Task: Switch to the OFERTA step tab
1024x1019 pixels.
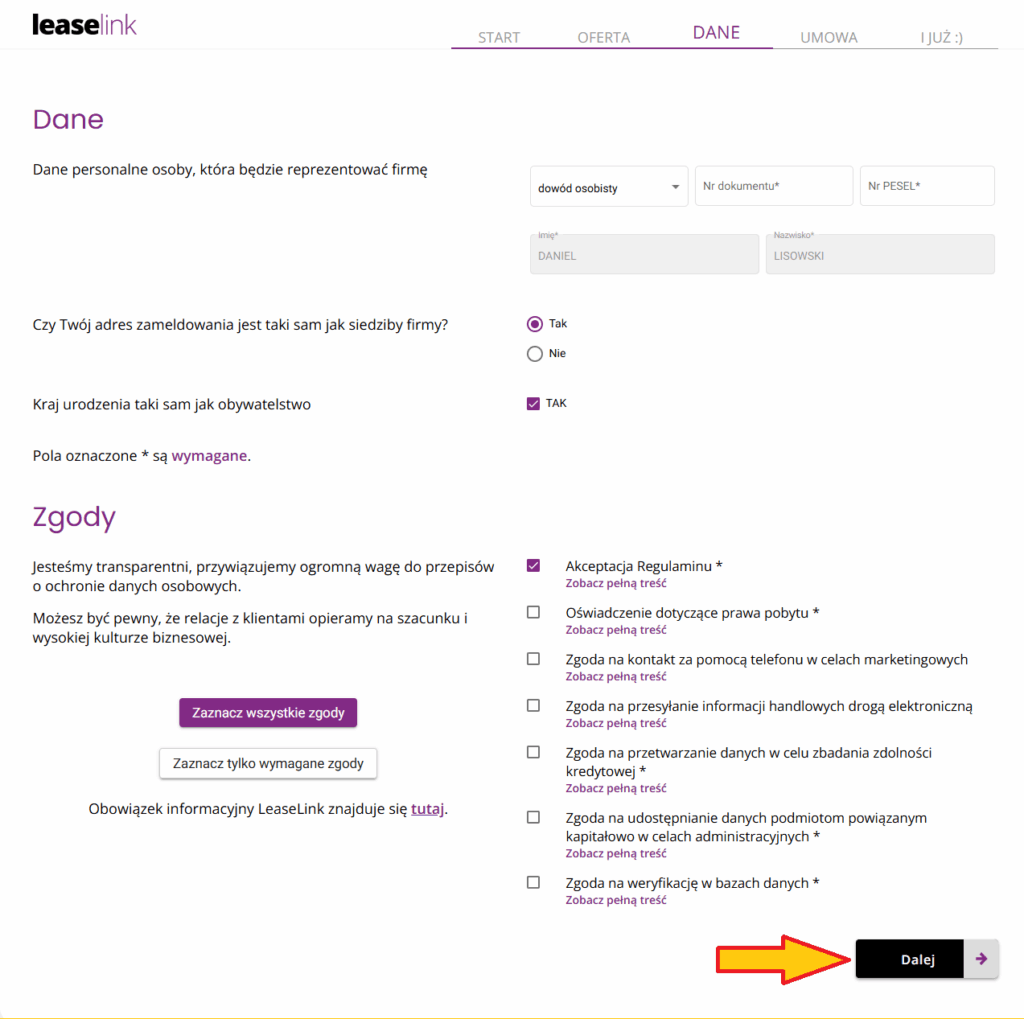Action: click(603, 37)
